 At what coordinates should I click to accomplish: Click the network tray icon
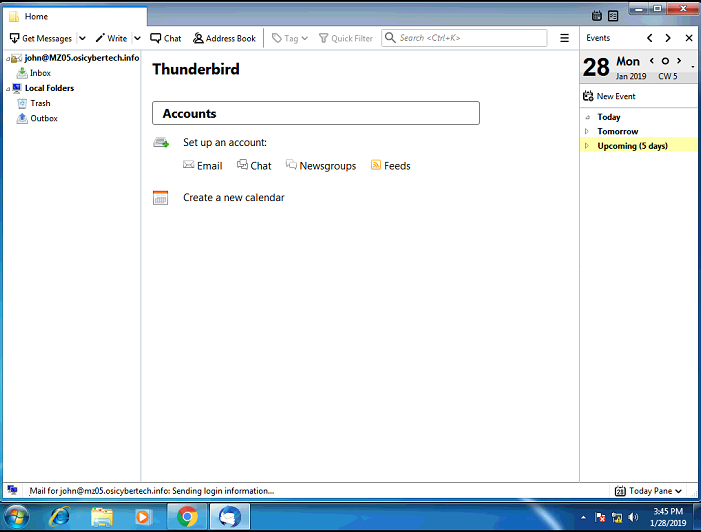(x=617, y=518)
